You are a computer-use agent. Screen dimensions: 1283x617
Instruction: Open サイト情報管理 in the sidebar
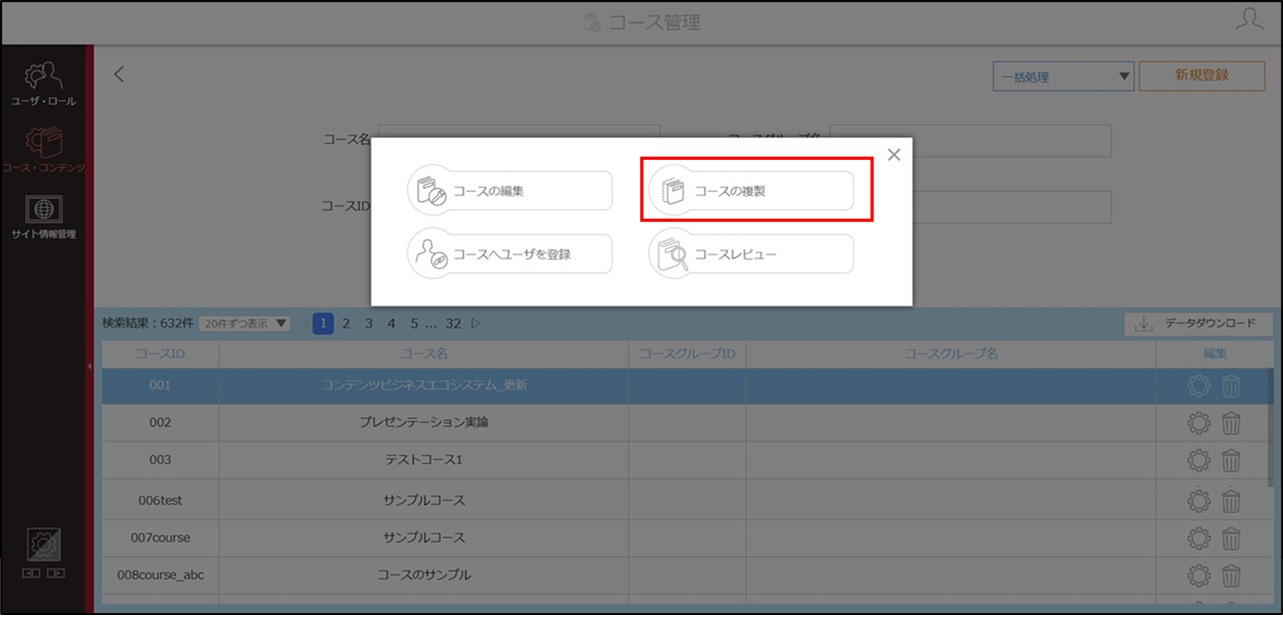click(44, 217)
